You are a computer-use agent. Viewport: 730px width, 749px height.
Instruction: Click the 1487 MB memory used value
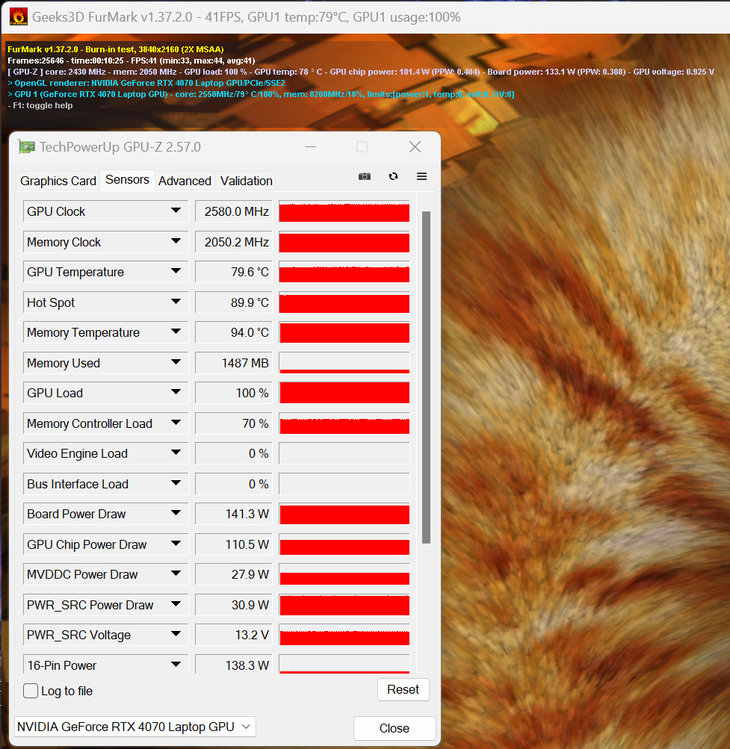[x=234, y=363]
